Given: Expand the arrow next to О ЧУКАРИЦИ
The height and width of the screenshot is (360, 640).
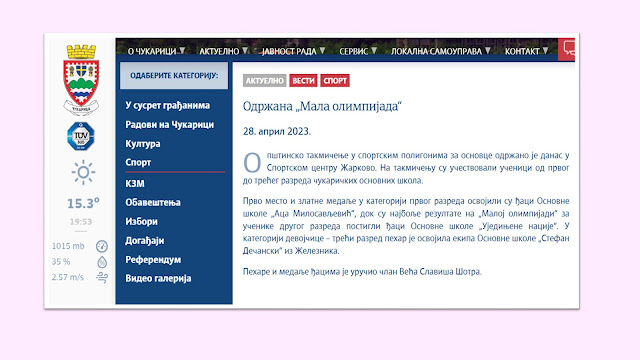Looking at the screenshot, I should (182, 51).
